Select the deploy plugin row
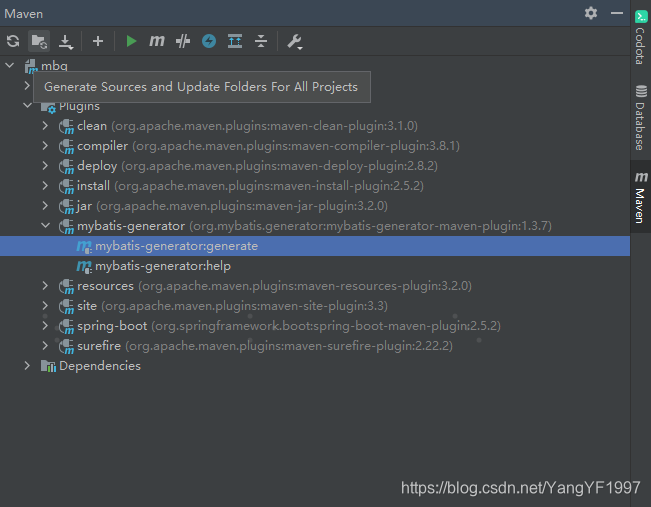The width and height of the screenshot is (651, 507). (315, 166)
